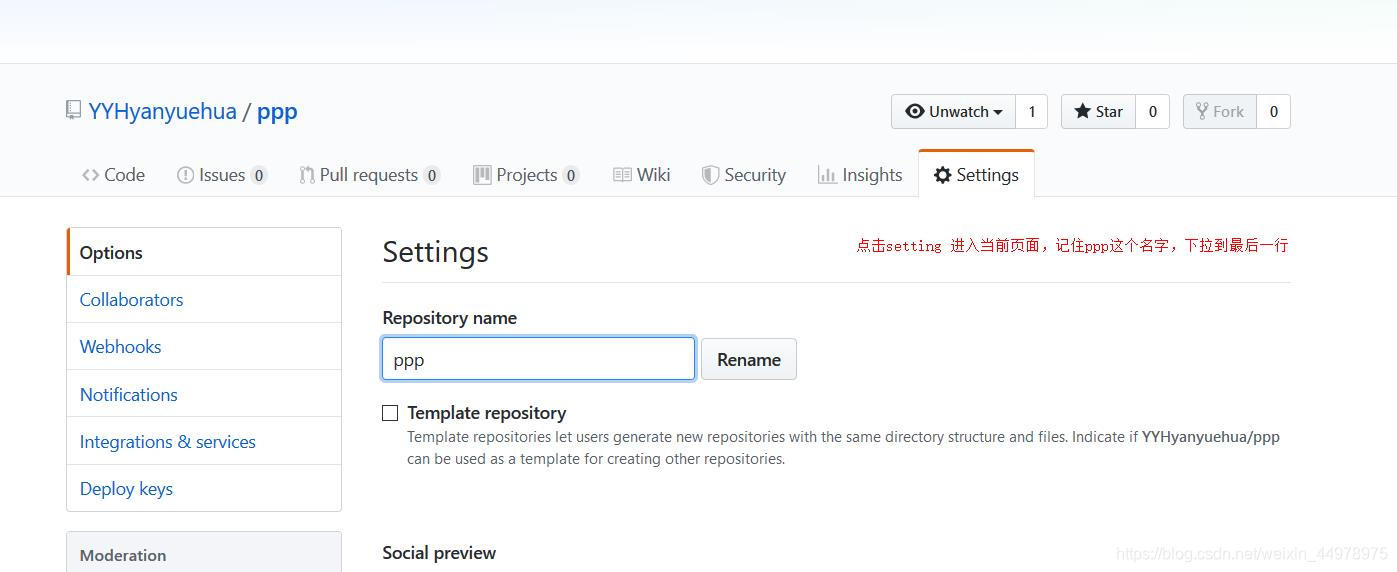Star the repository

(x=1098, y=112)
